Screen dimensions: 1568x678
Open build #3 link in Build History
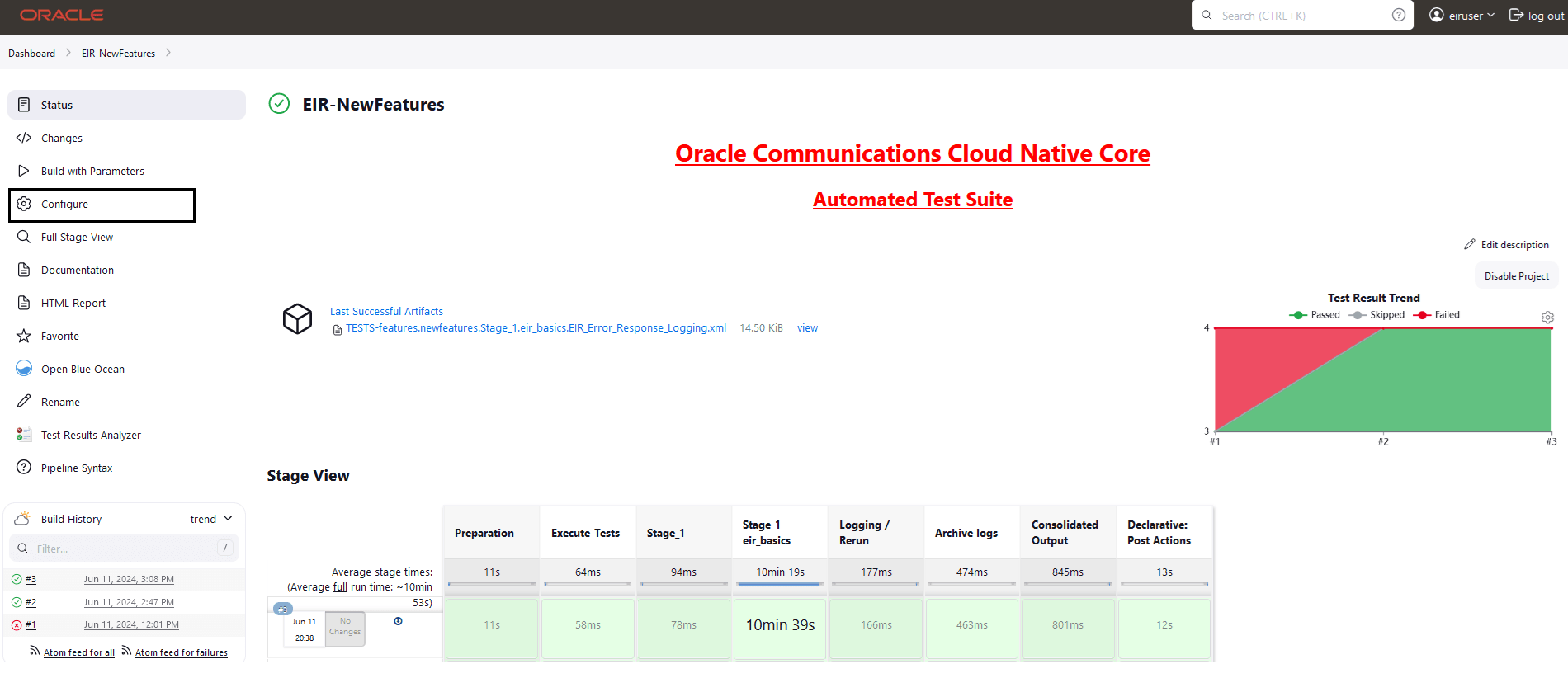[x=31, y=579]
